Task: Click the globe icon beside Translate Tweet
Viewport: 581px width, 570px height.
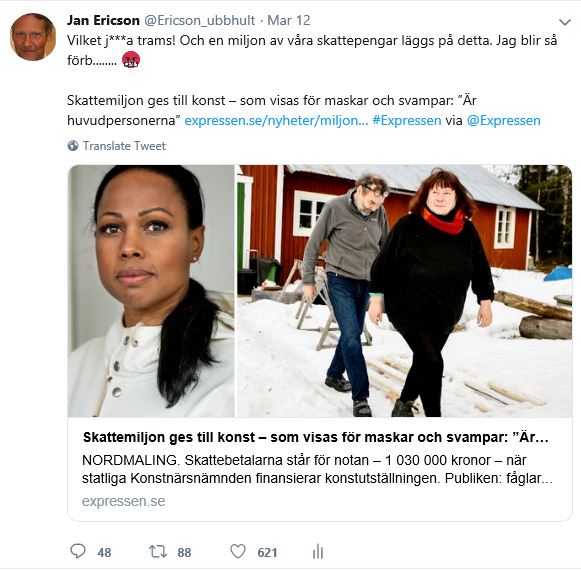Action: (x=73, y=146)
